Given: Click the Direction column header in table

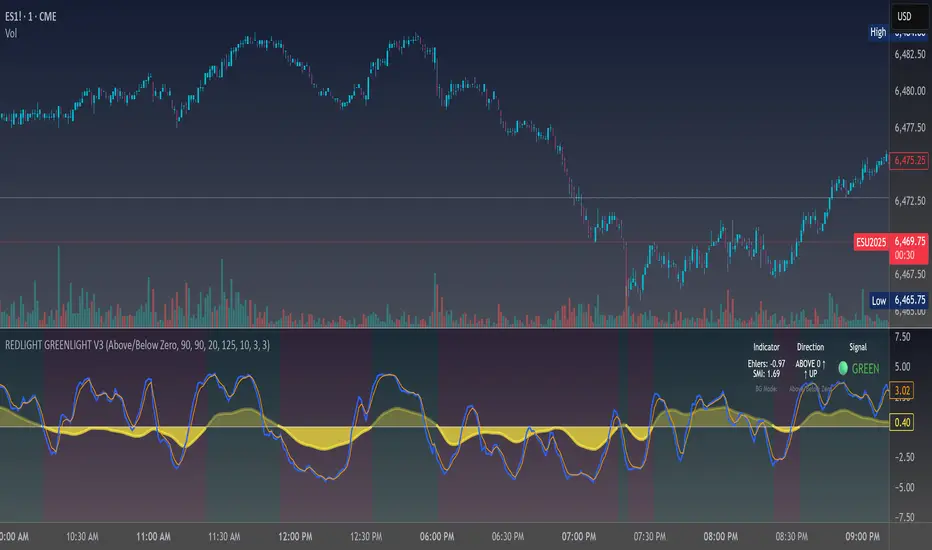Looking at the screenshot, I should (x=810, y=347).
